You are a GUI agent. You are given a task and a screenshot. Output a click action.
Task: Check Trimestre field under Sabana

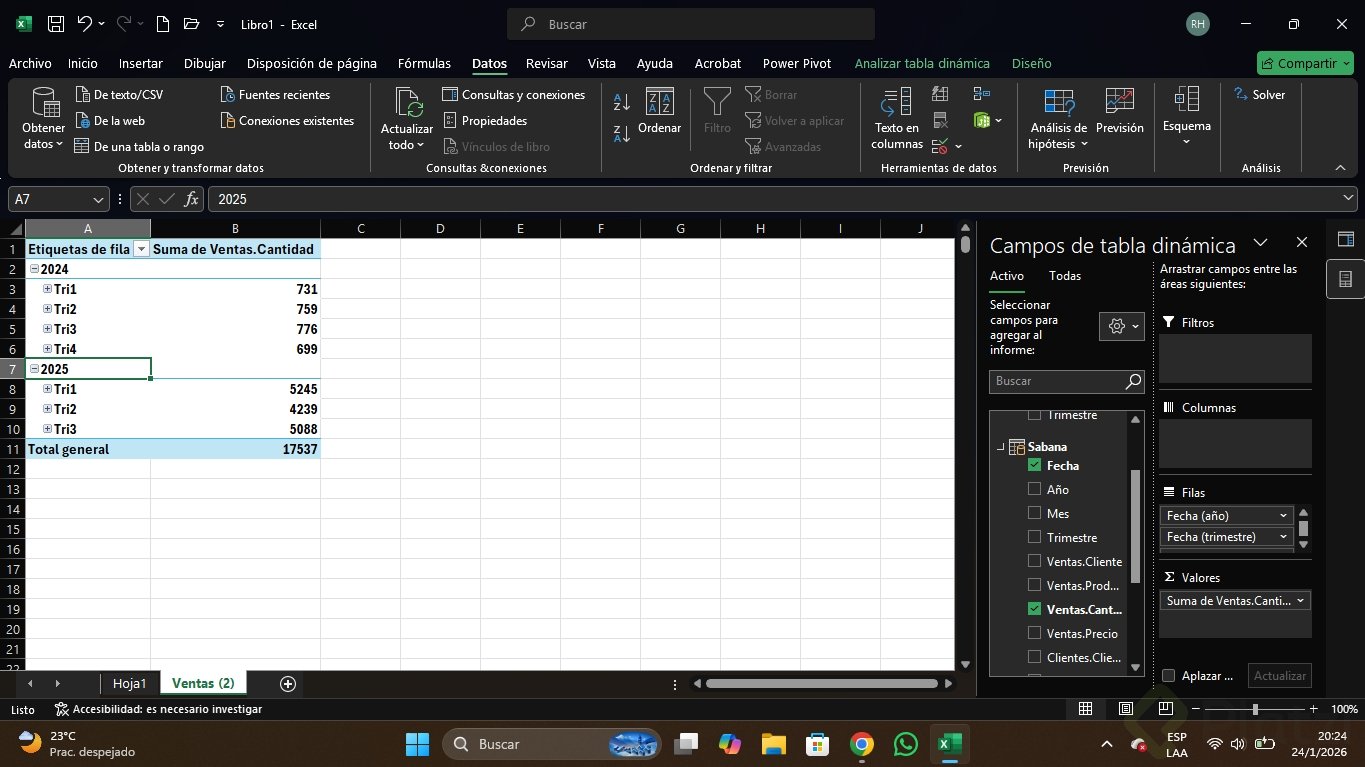click(1035, 537)
